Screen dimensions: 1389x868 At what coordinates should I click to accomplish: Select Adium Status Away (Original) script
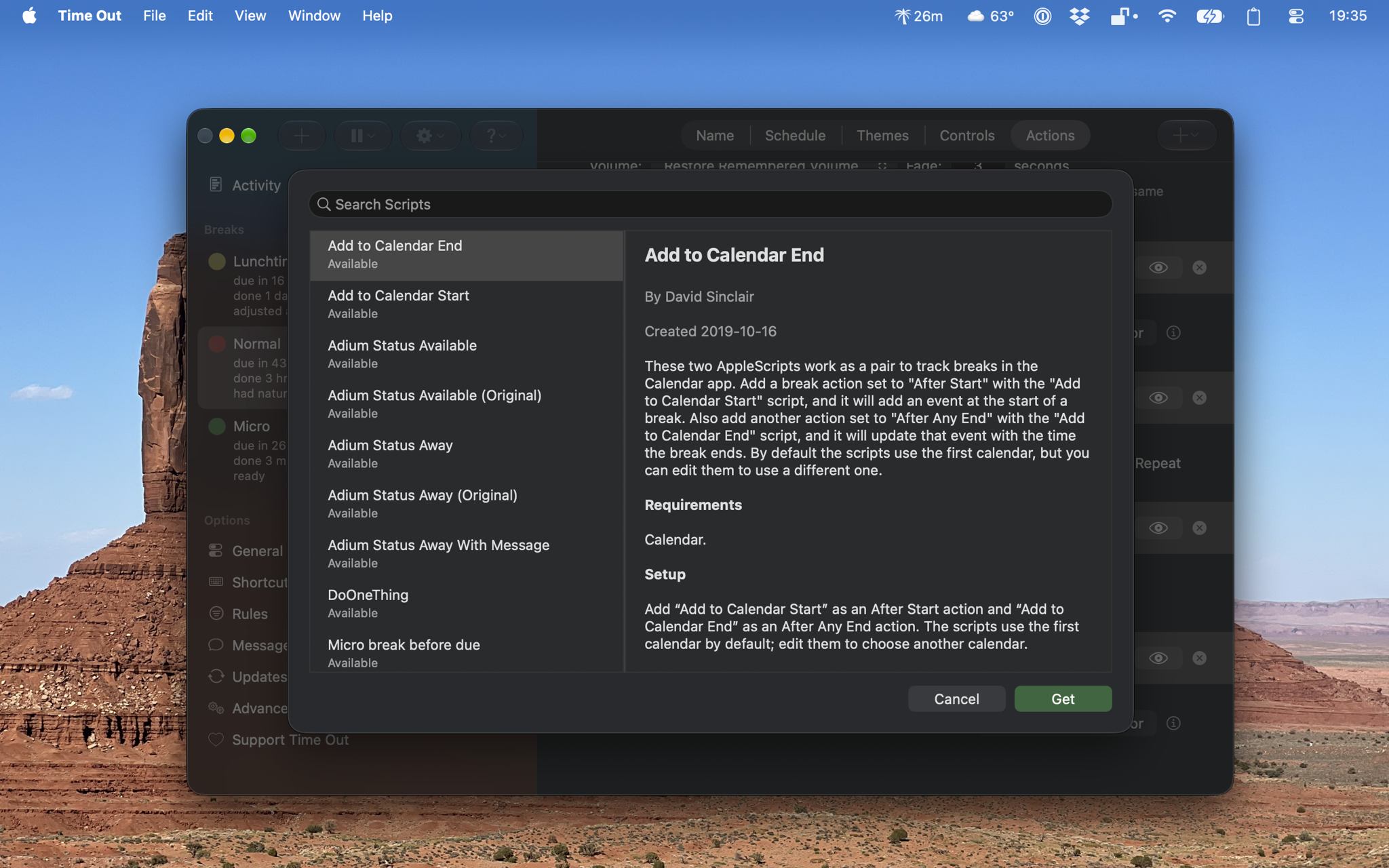click(467, 505)
